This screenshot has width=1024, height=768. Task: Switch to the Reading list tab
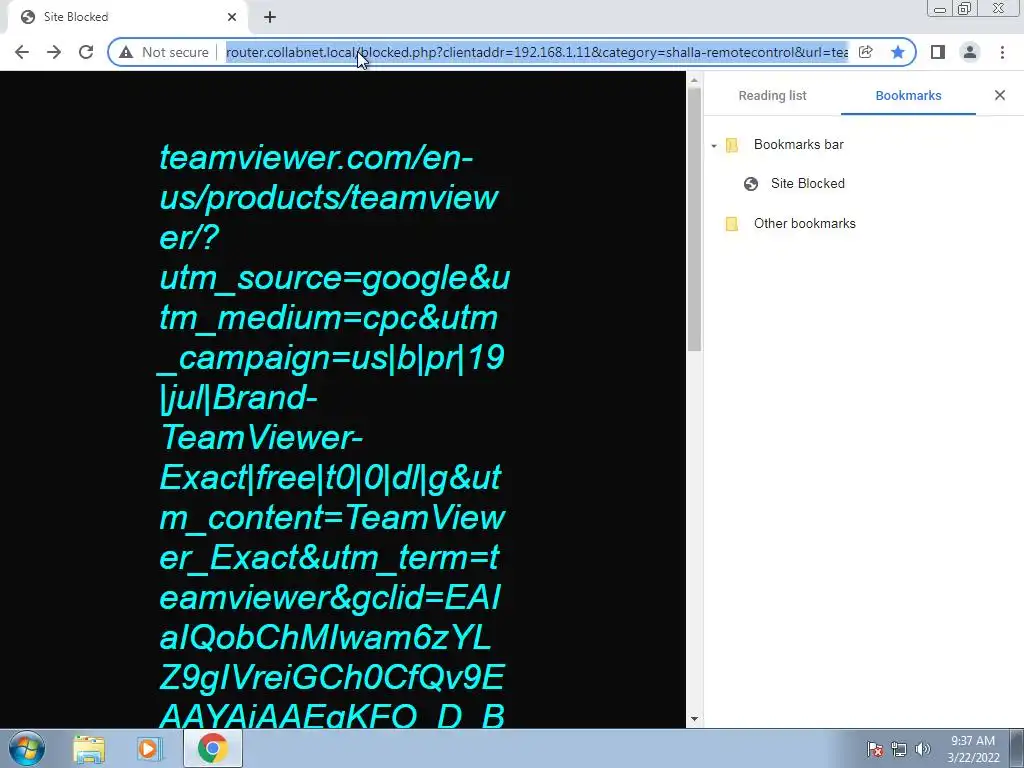coord(773,95)
